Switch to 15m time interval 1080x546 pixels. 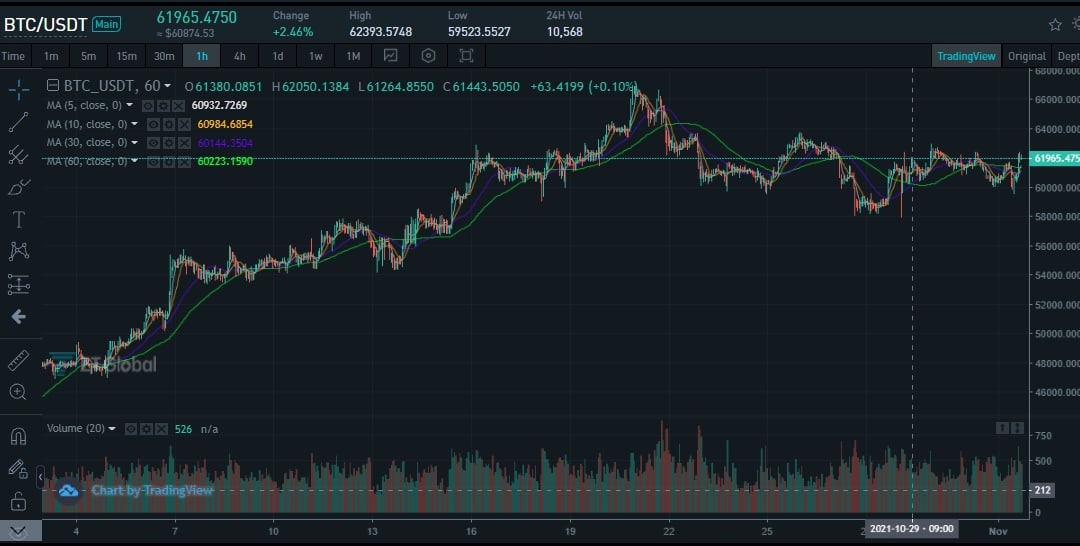click(126, 56)
